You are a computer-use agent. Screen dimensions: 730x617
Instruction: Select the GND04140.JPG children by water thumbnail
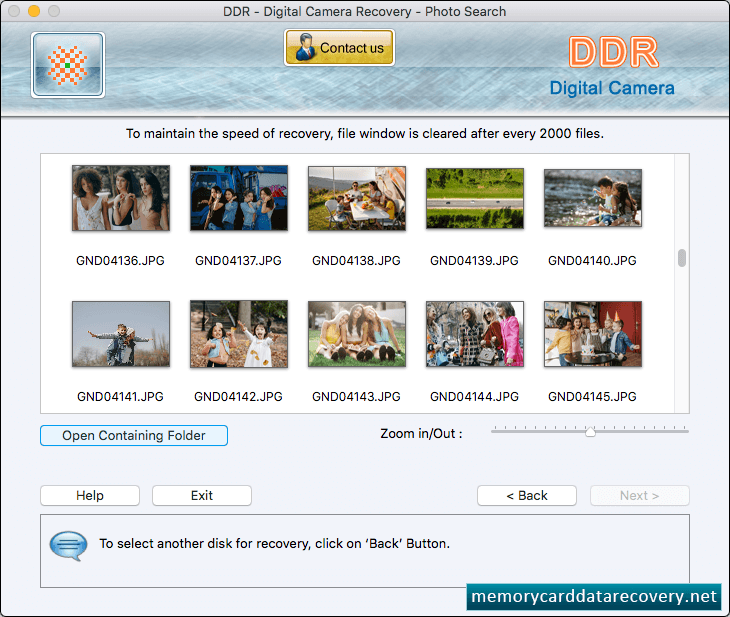pyautogui.click(x=593, y=198)
